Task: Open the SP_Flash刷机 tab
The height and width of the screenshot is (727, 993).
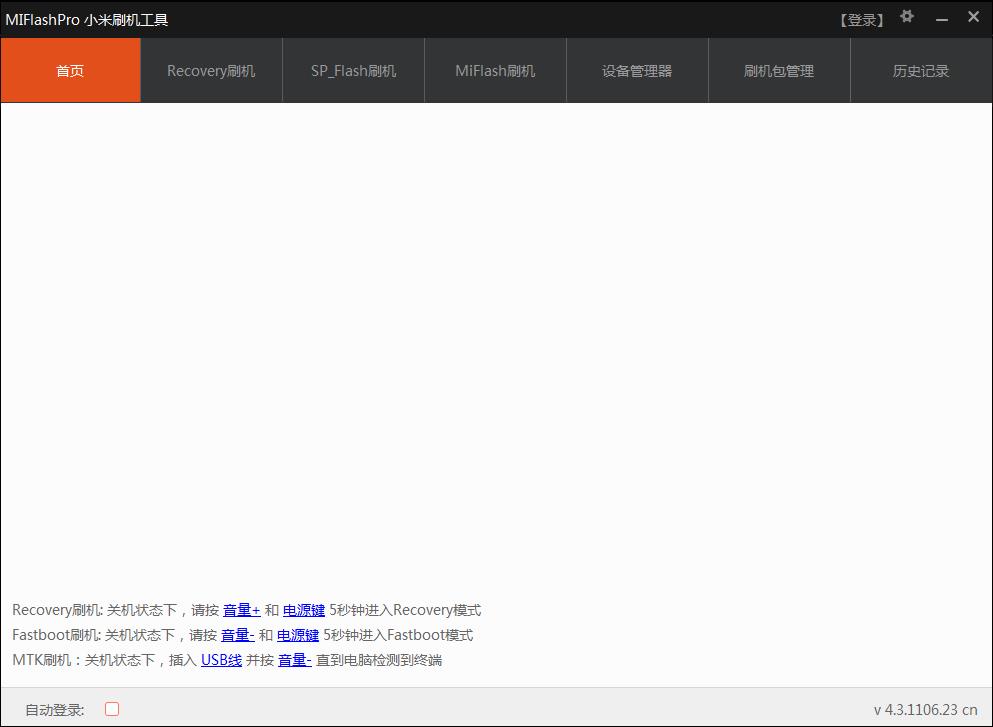Action: click(x=353, y=70)
